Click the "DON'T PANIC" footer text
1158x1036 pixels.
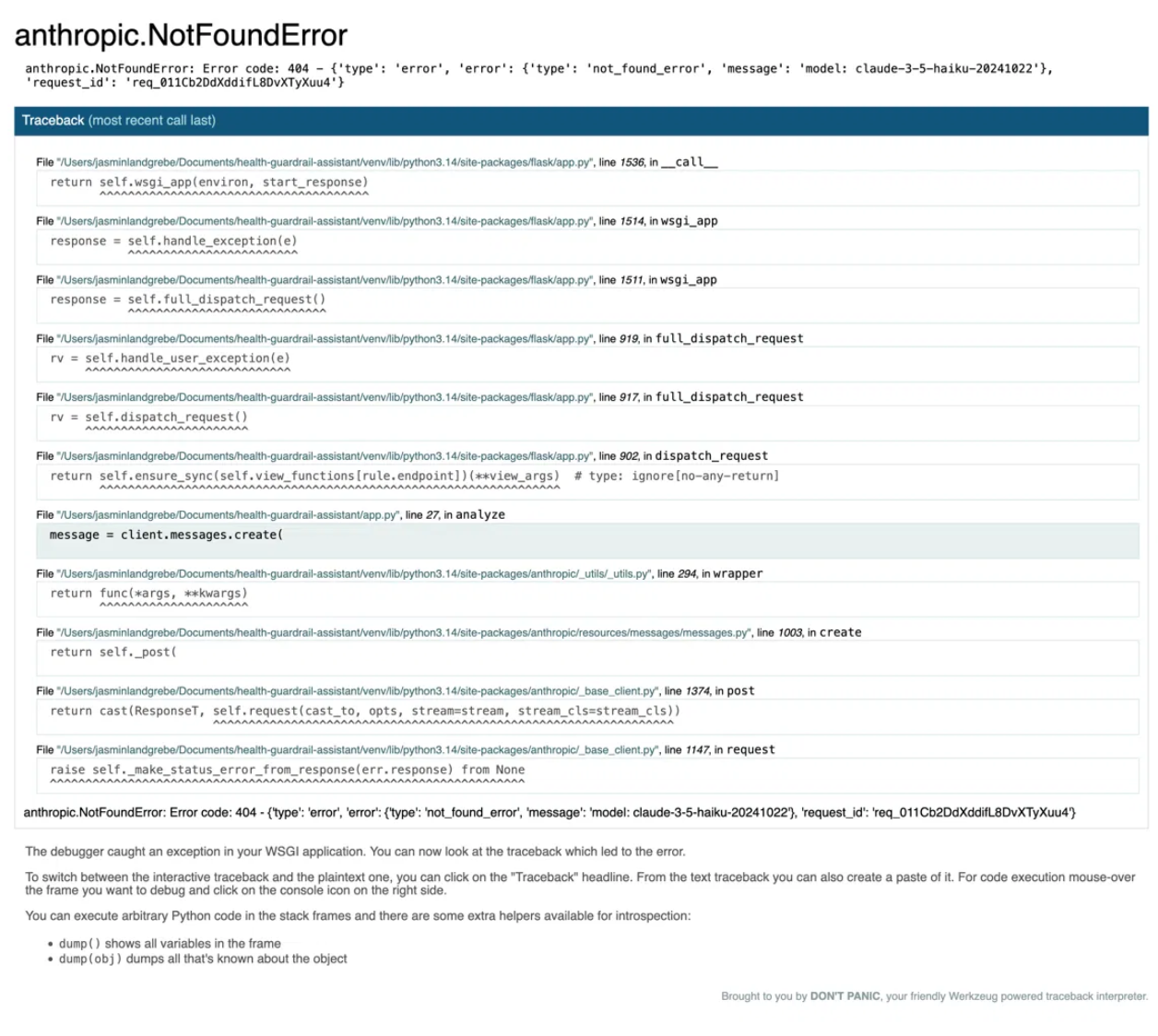click(845, 996)
